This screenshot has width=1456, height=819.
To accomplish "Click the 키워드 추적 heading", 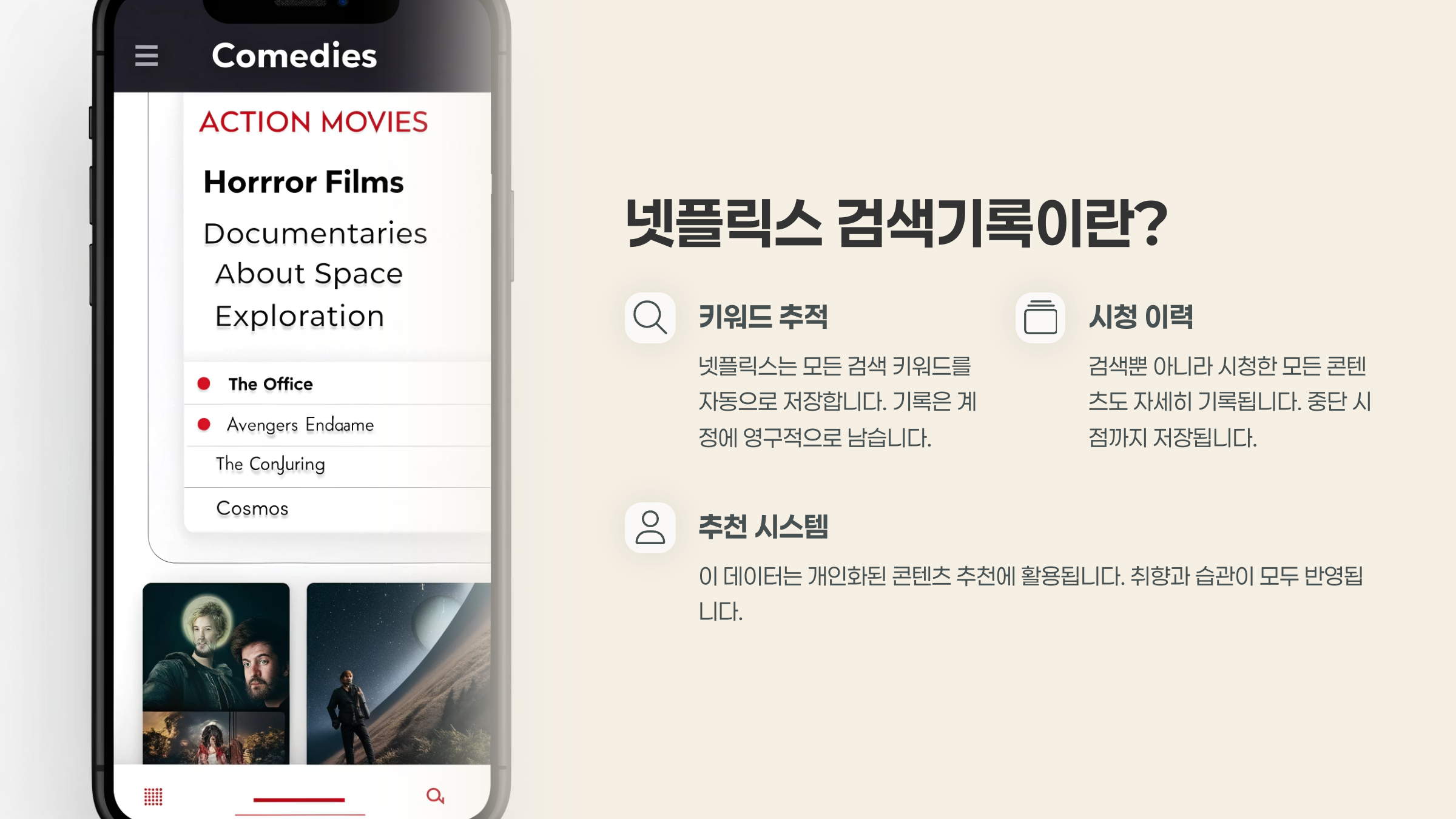I will tap(763, 317).
